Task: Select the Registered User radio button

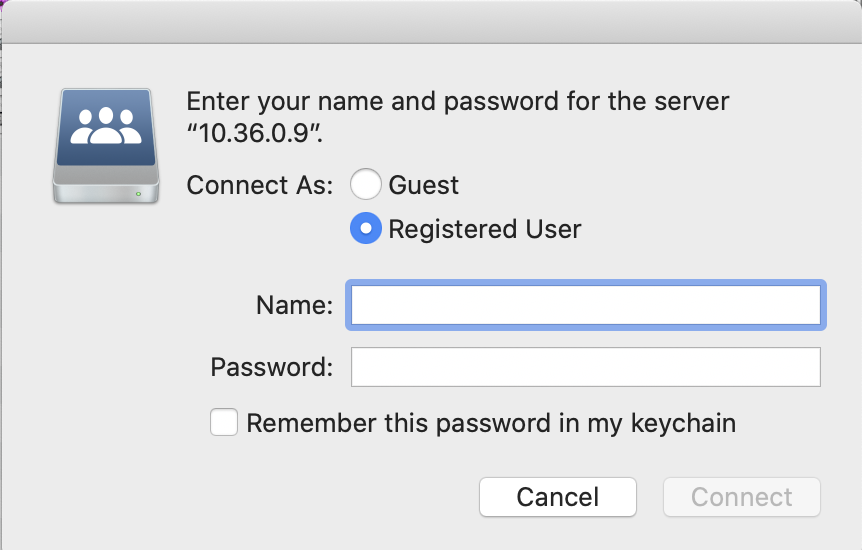Action: (365, 229)
